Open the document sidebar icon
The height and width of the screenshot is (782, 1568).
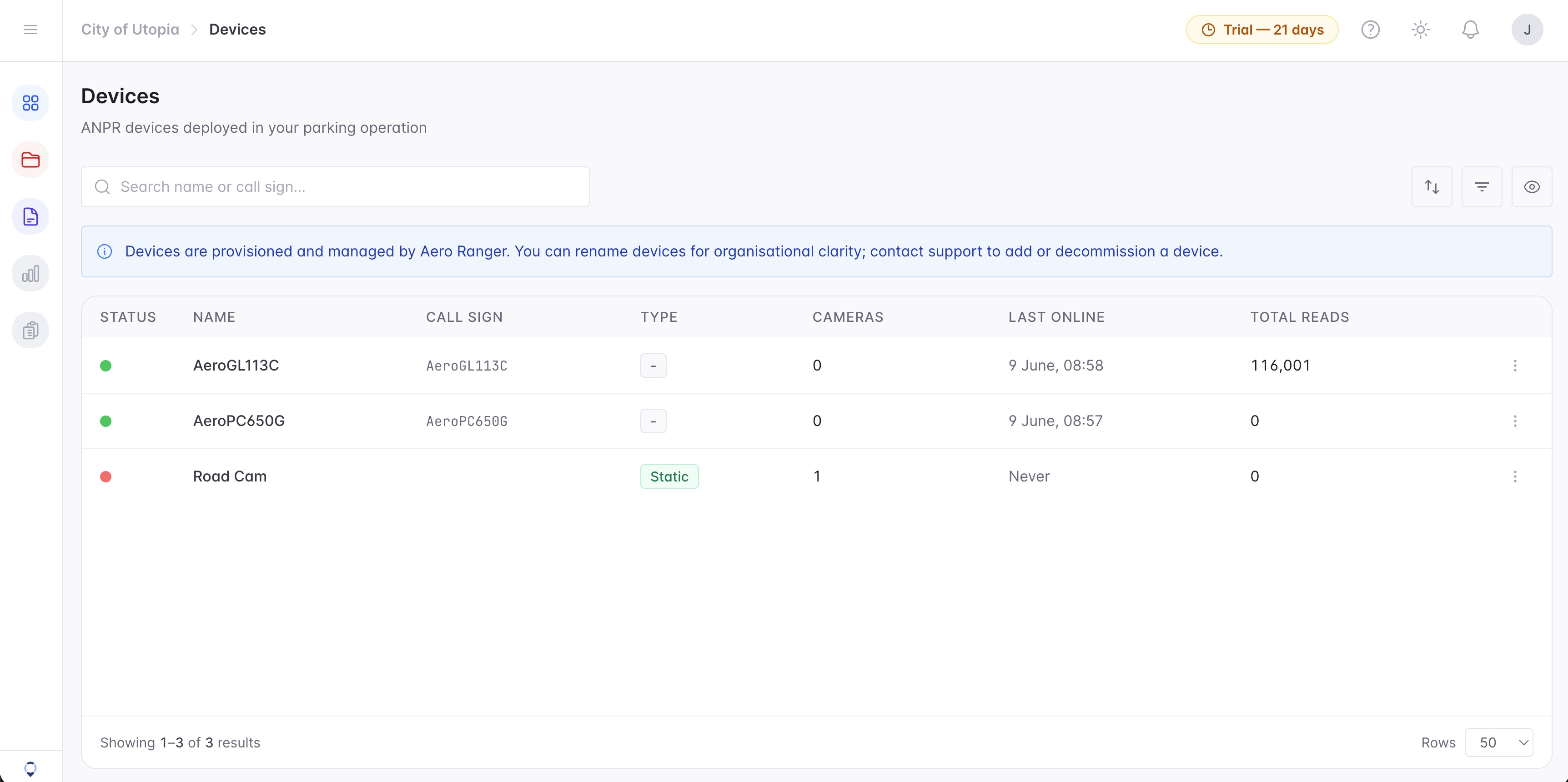point(30,217)
